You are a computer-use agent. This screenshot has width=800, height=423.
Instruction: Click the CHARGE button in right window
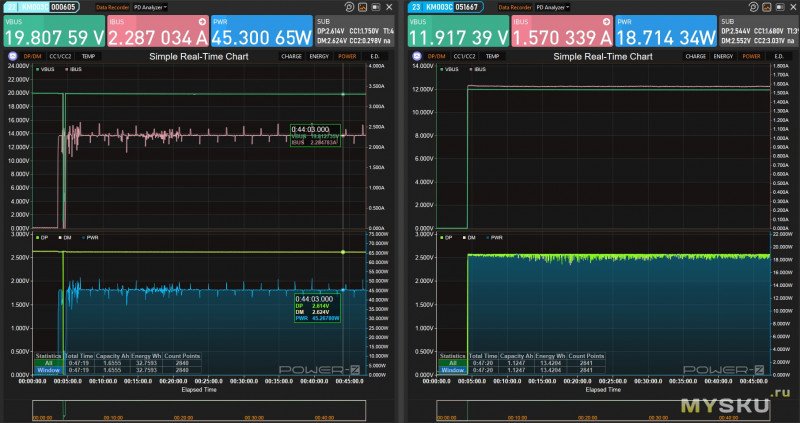(x=695, y=57)
